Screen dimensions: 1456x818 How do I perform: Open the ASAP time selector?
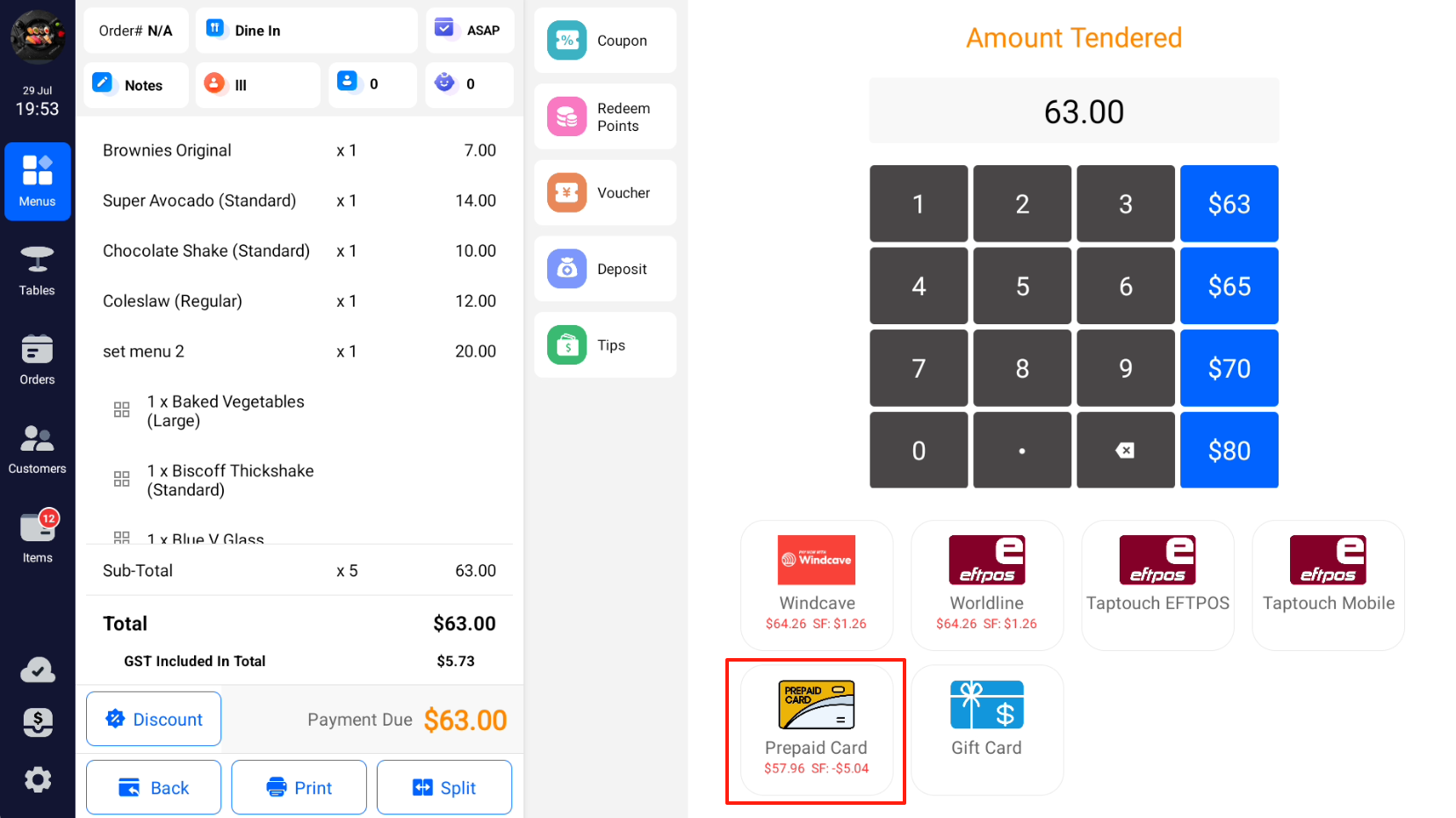click(470, 30)
